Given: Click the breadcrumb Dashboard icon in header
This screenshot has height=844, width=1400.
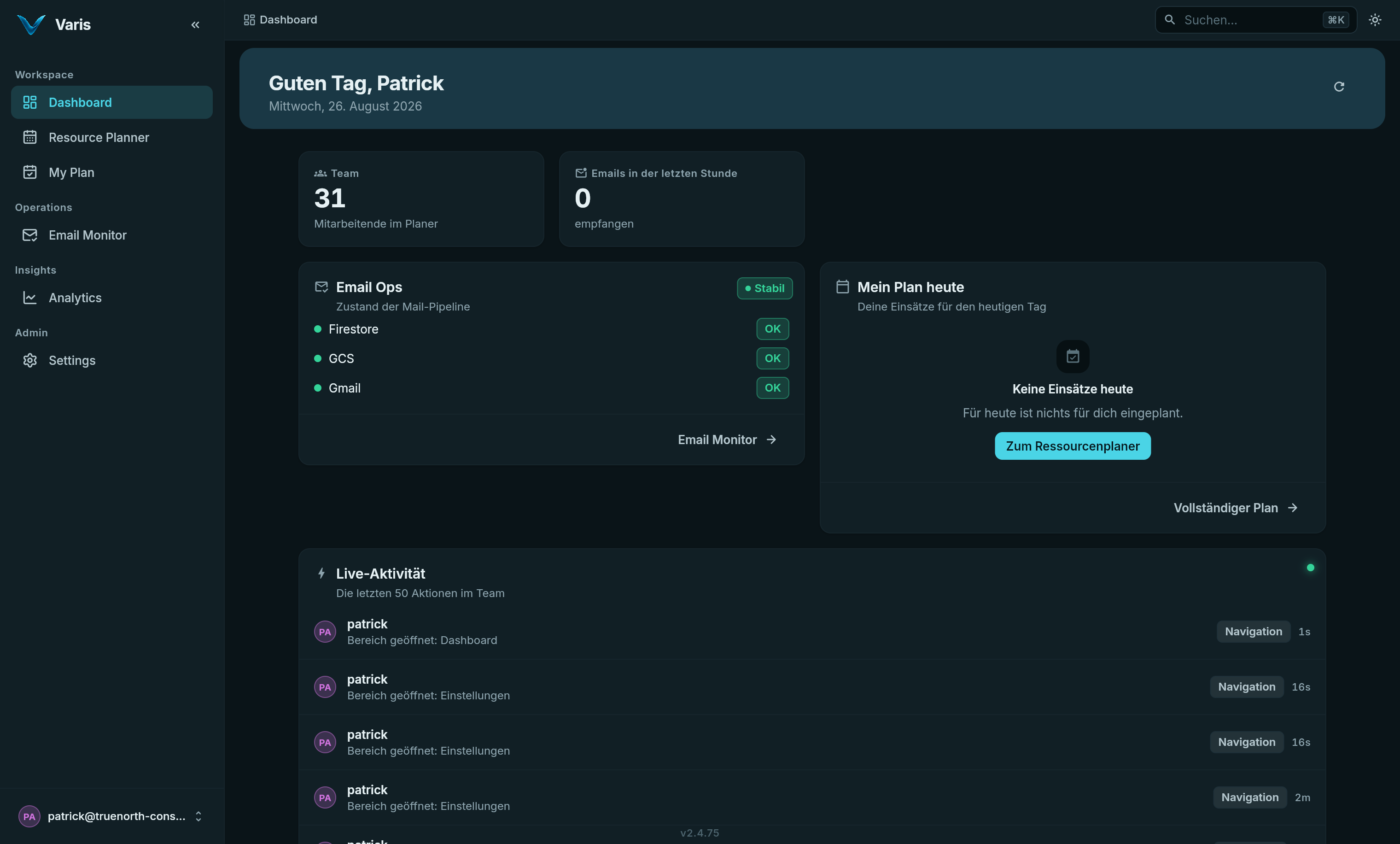Looking at the screenshot, I should tap(249, 20).
